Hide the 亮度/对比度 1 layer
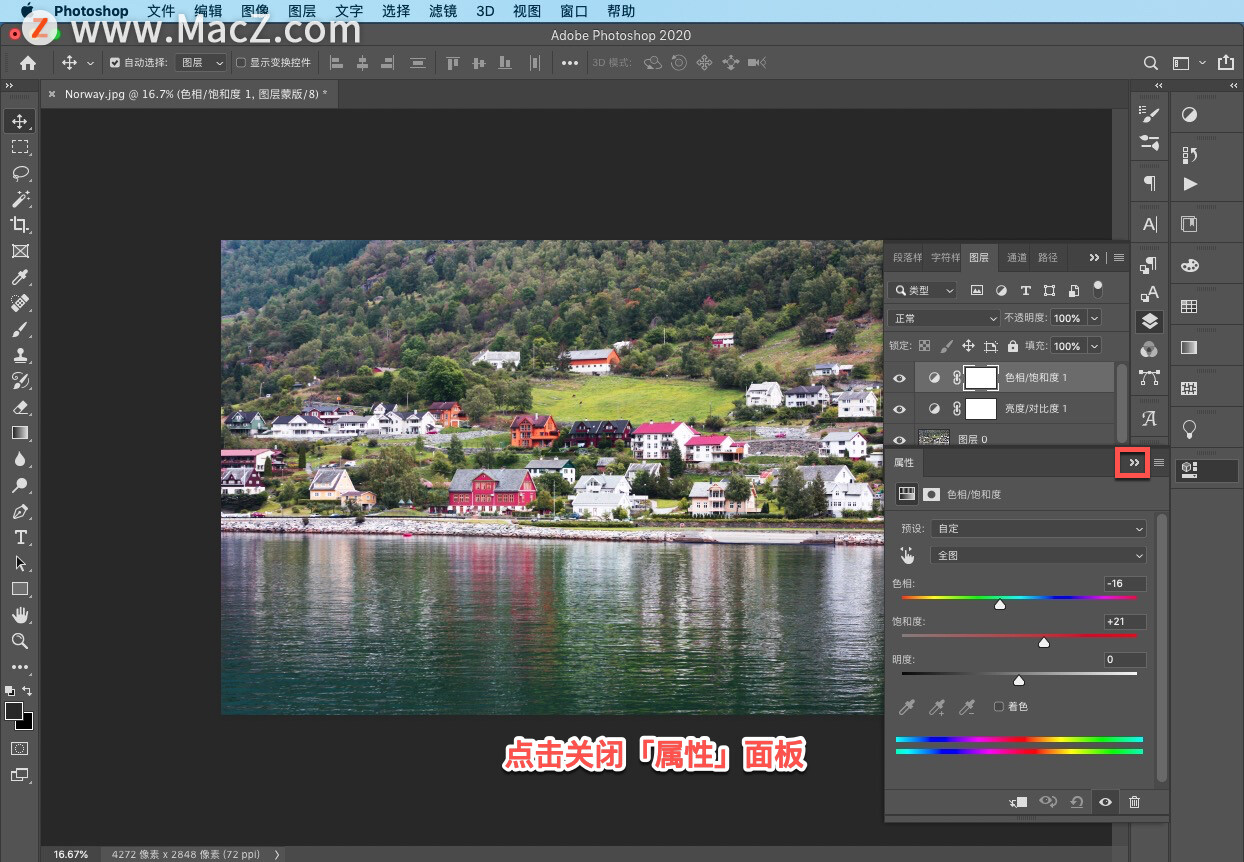Viewport: 1244px width, 862px height. (x=899, y=409)
